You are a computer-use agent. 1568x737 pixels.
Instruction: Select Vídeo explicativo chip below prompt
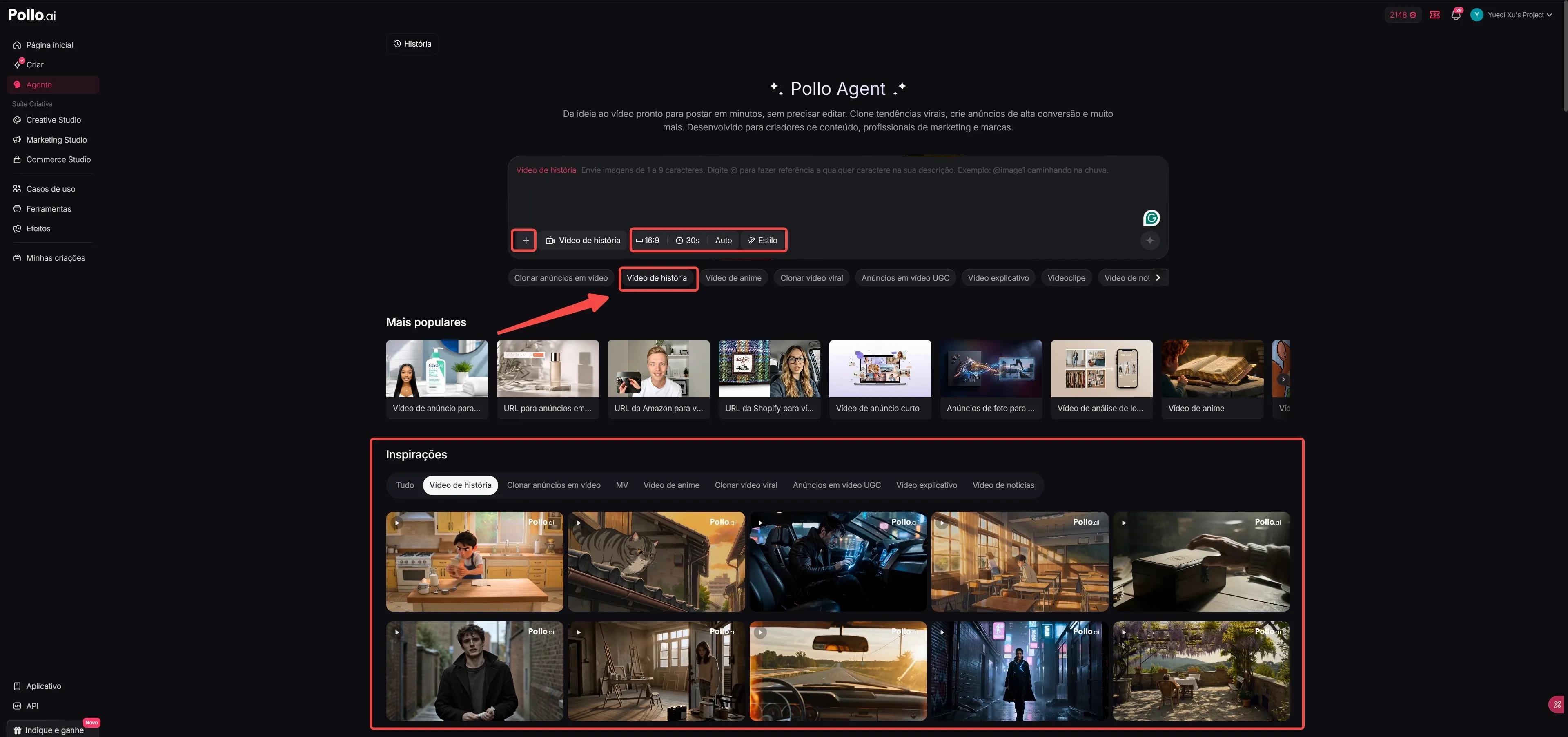tap(998, 278)
